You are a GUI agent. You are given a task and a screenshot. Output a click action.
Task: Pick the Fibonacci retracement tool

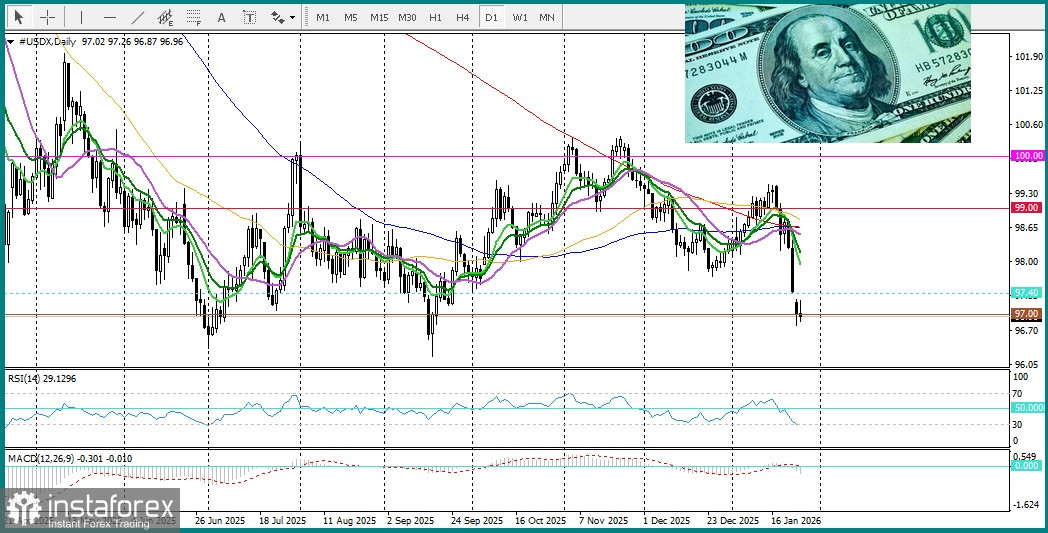click(194, 17)
